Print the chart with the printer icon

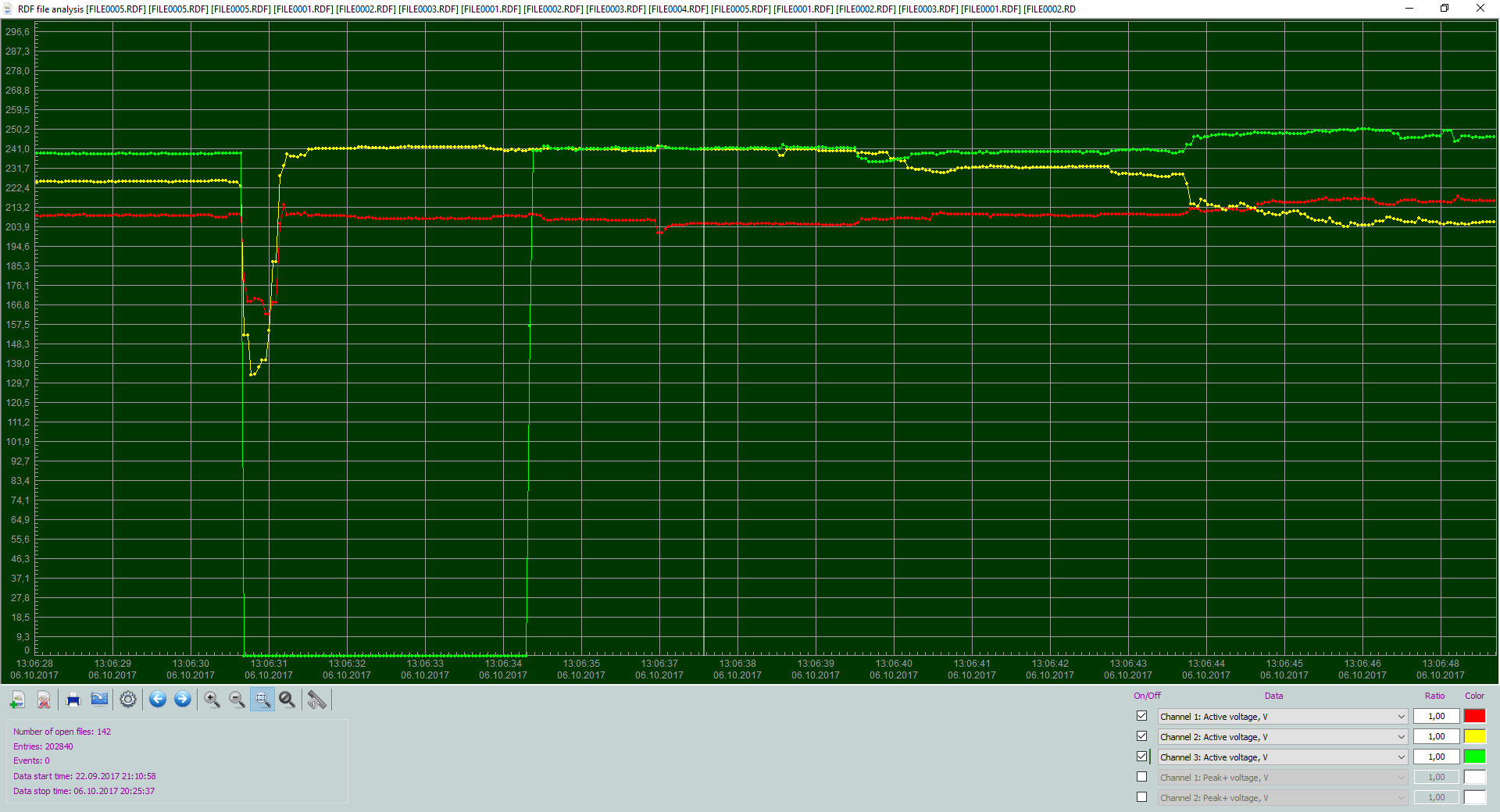[73, 700]
